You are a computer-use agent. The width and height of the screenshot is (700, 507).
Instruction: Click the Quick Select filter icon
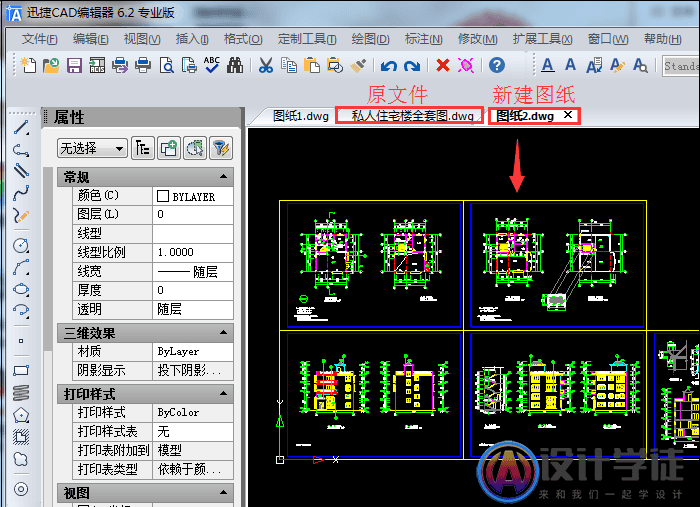[221, 148]
